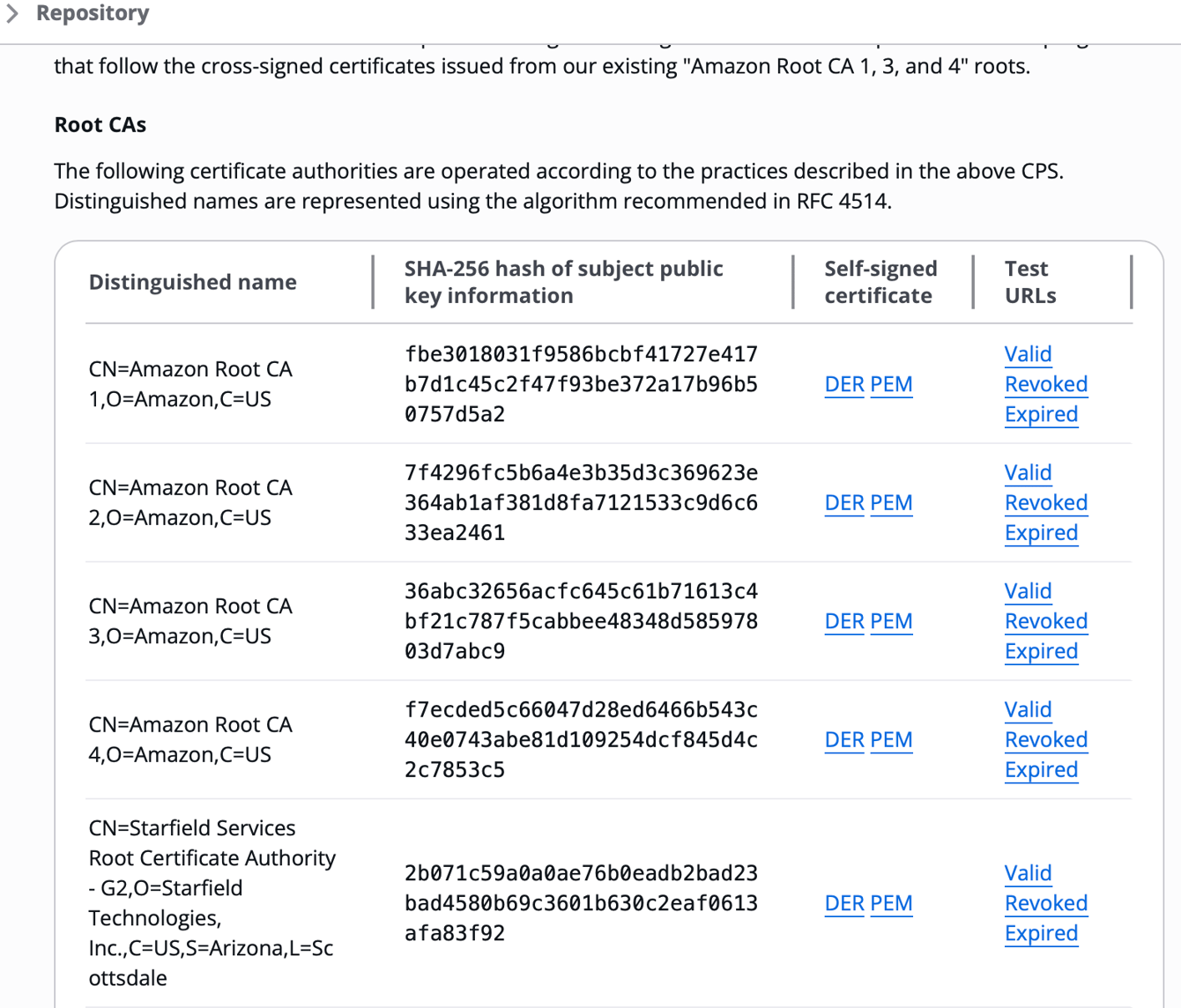Expand the Repository section chevron
The height and width of the screenshot is (1008, 1181).
tap(12, 13)
